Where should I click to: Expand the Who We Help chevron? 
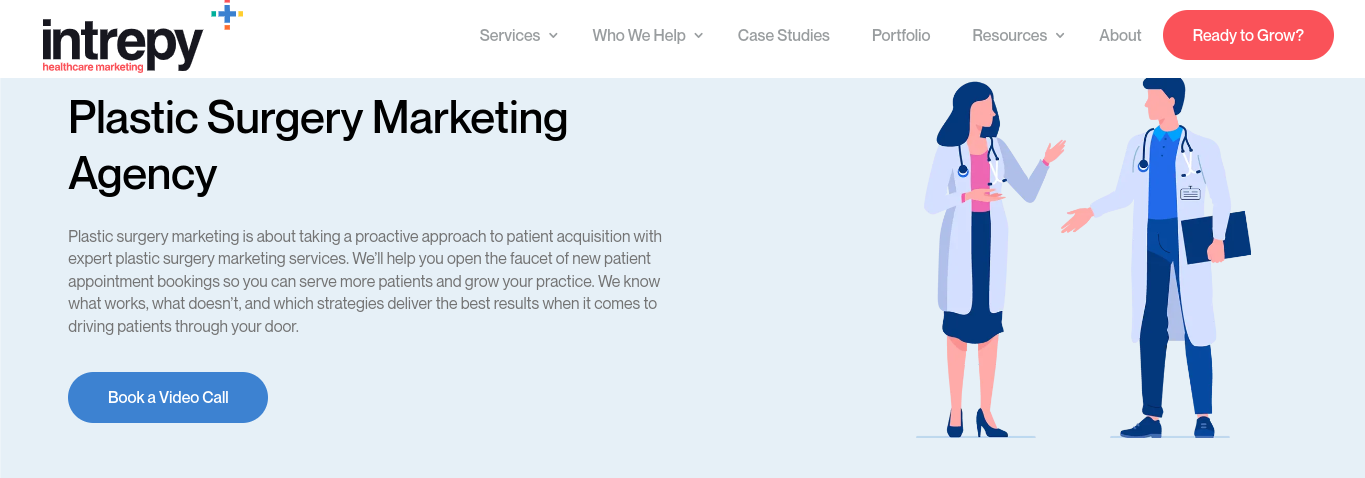point(699,36)
